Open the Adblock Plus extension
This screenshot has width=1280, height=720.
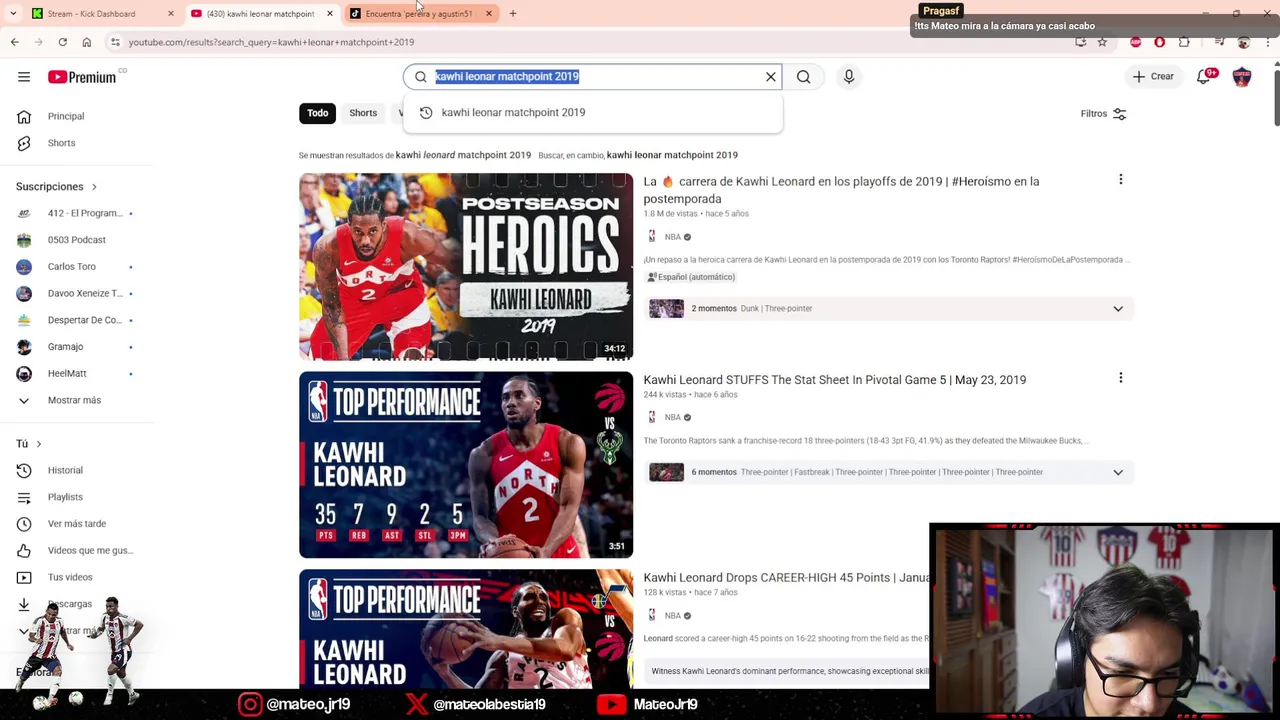[1135, 42]
